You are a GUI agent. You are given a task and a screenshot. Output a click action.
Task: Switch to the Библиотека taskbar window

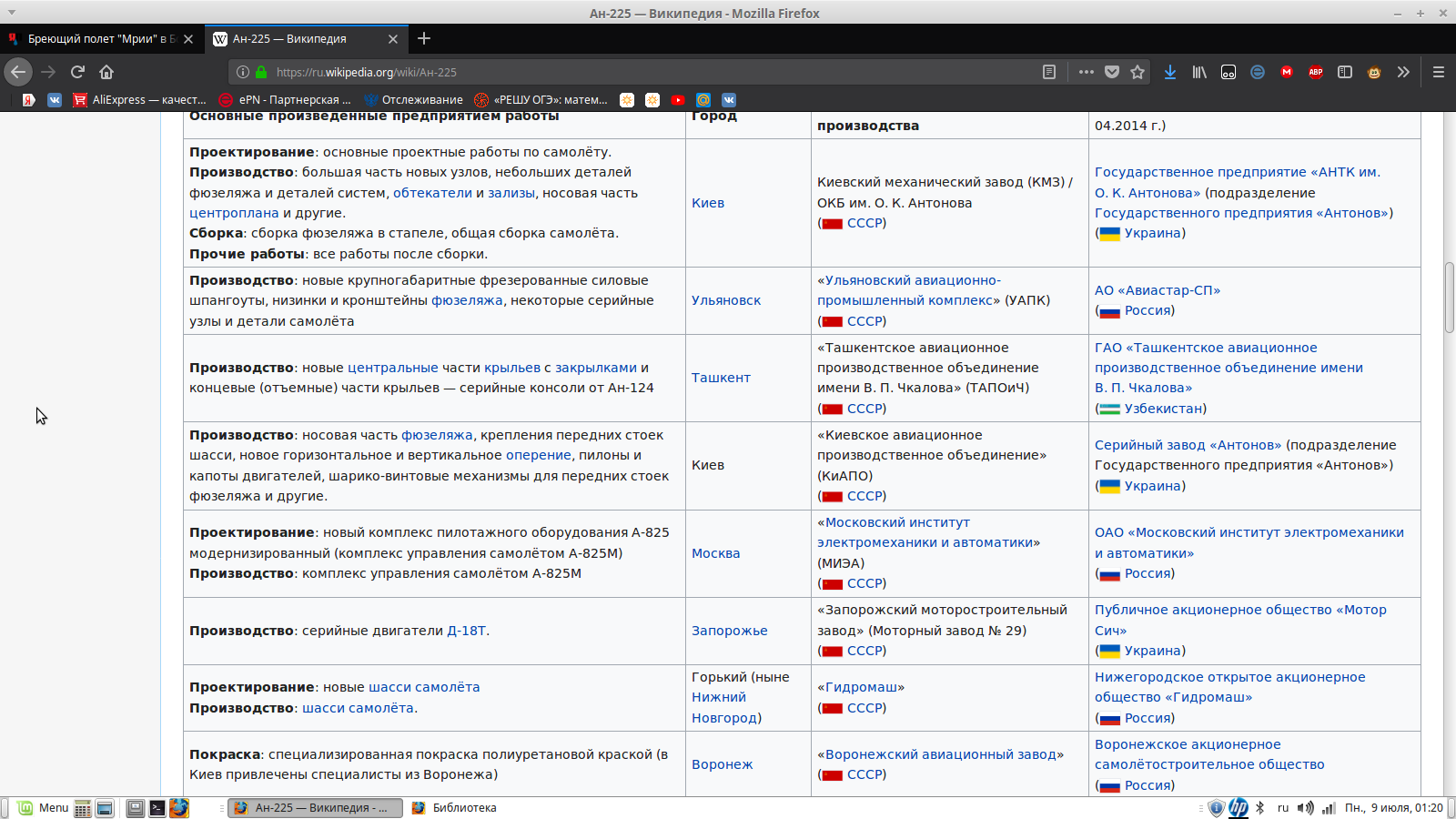tap(455, 808)
